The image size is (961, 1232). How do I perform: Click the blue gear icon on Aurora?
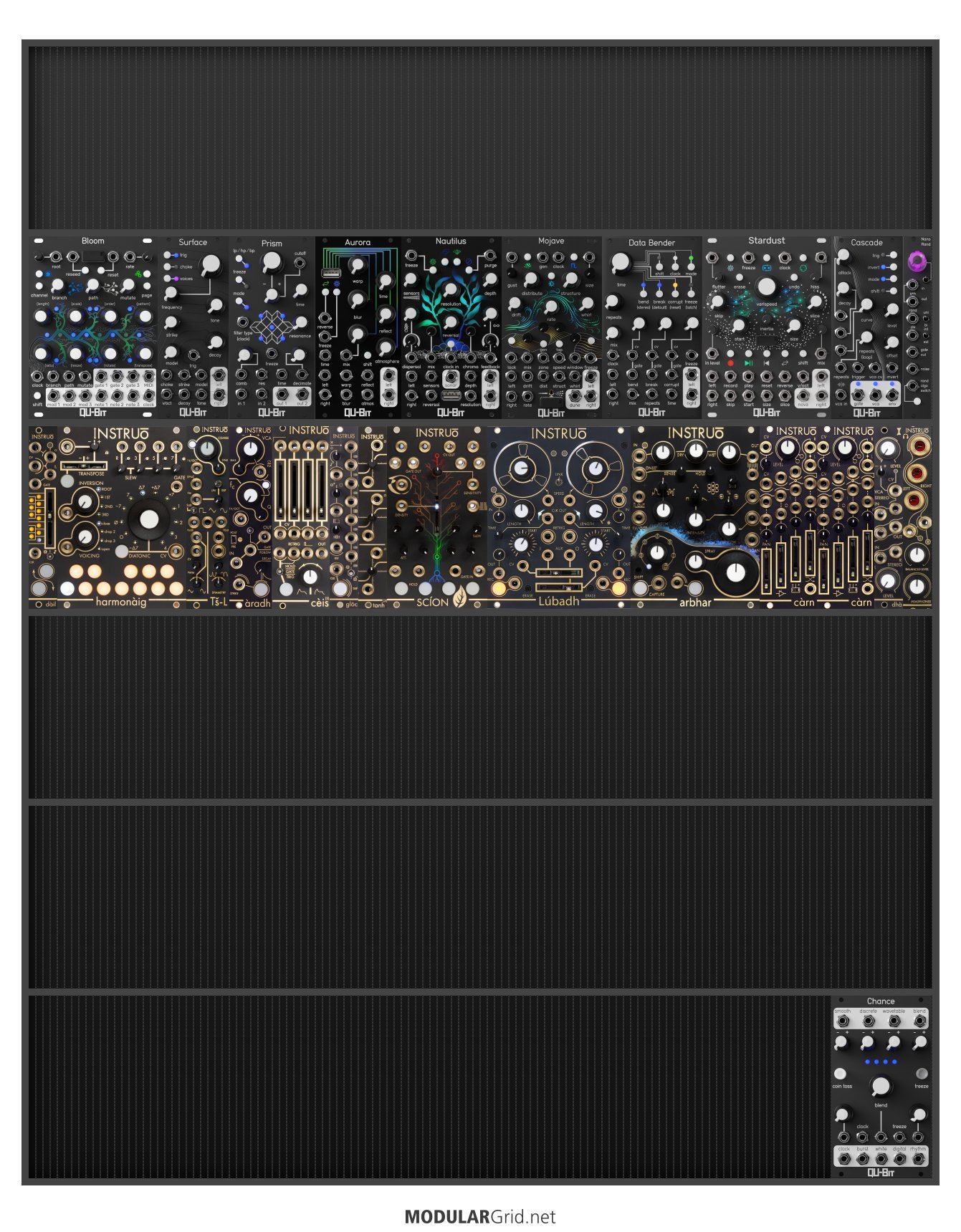tap(337, 285)
